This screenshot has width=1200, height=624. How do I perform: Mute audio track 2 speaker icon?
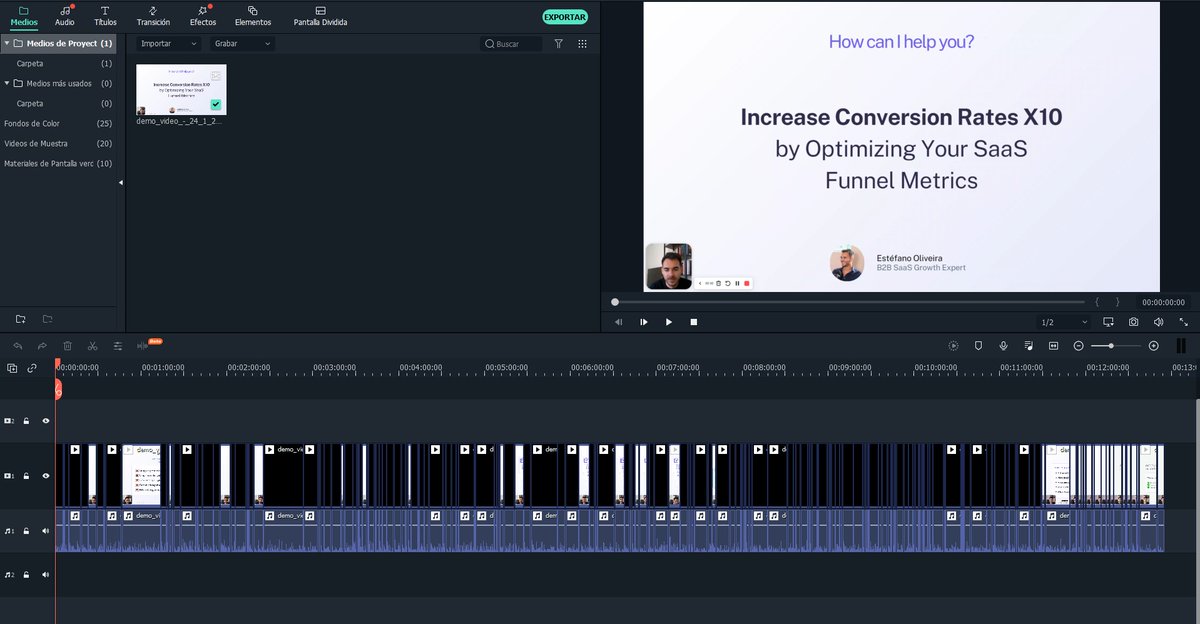(x=45, y=575)
